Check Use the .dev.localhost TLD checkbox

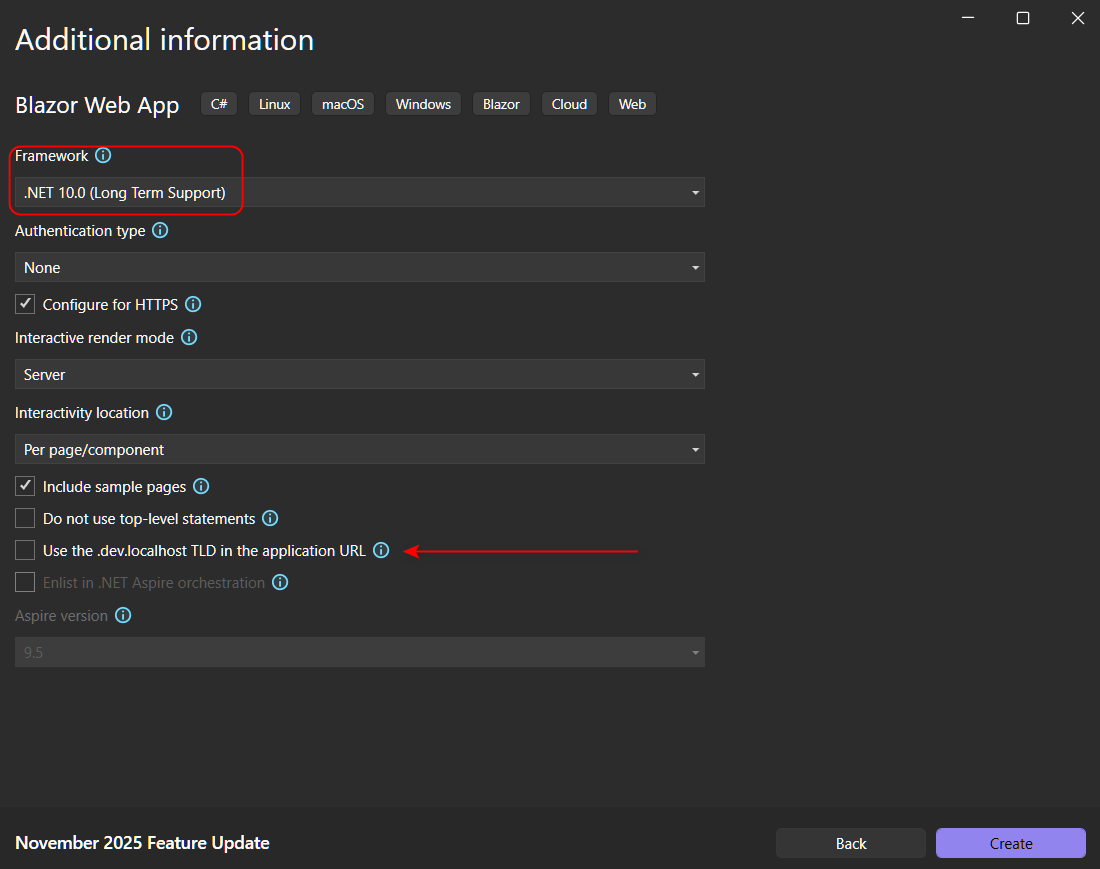[25, 551]
